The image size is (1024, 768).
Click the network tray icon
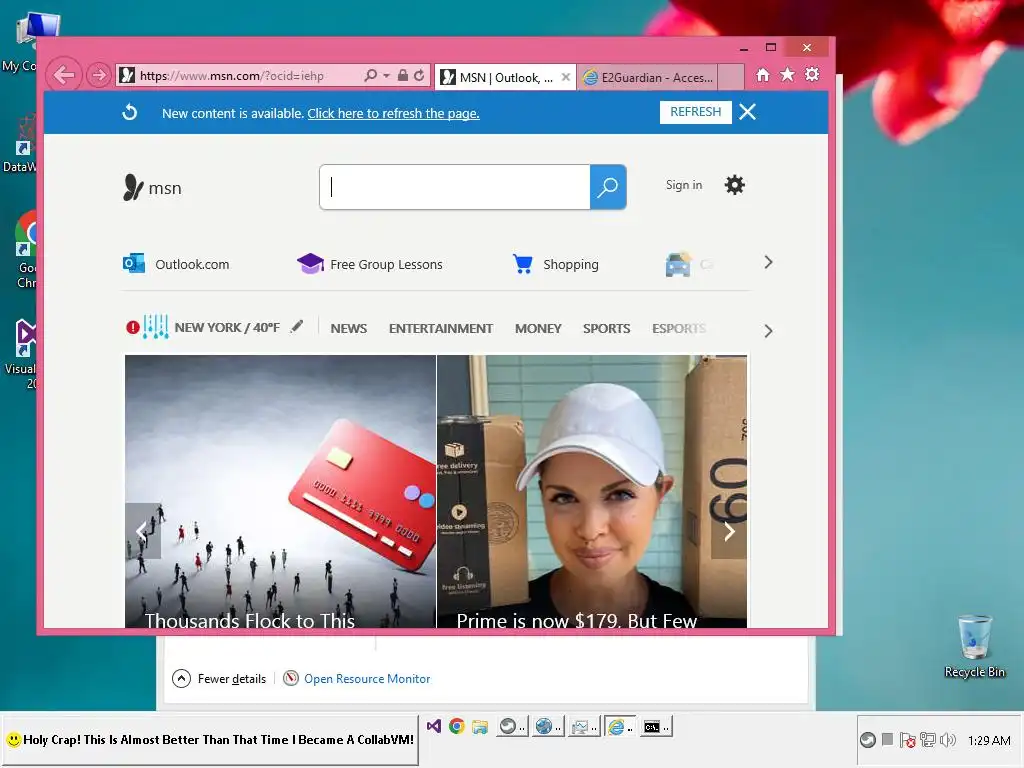(927, 740)
